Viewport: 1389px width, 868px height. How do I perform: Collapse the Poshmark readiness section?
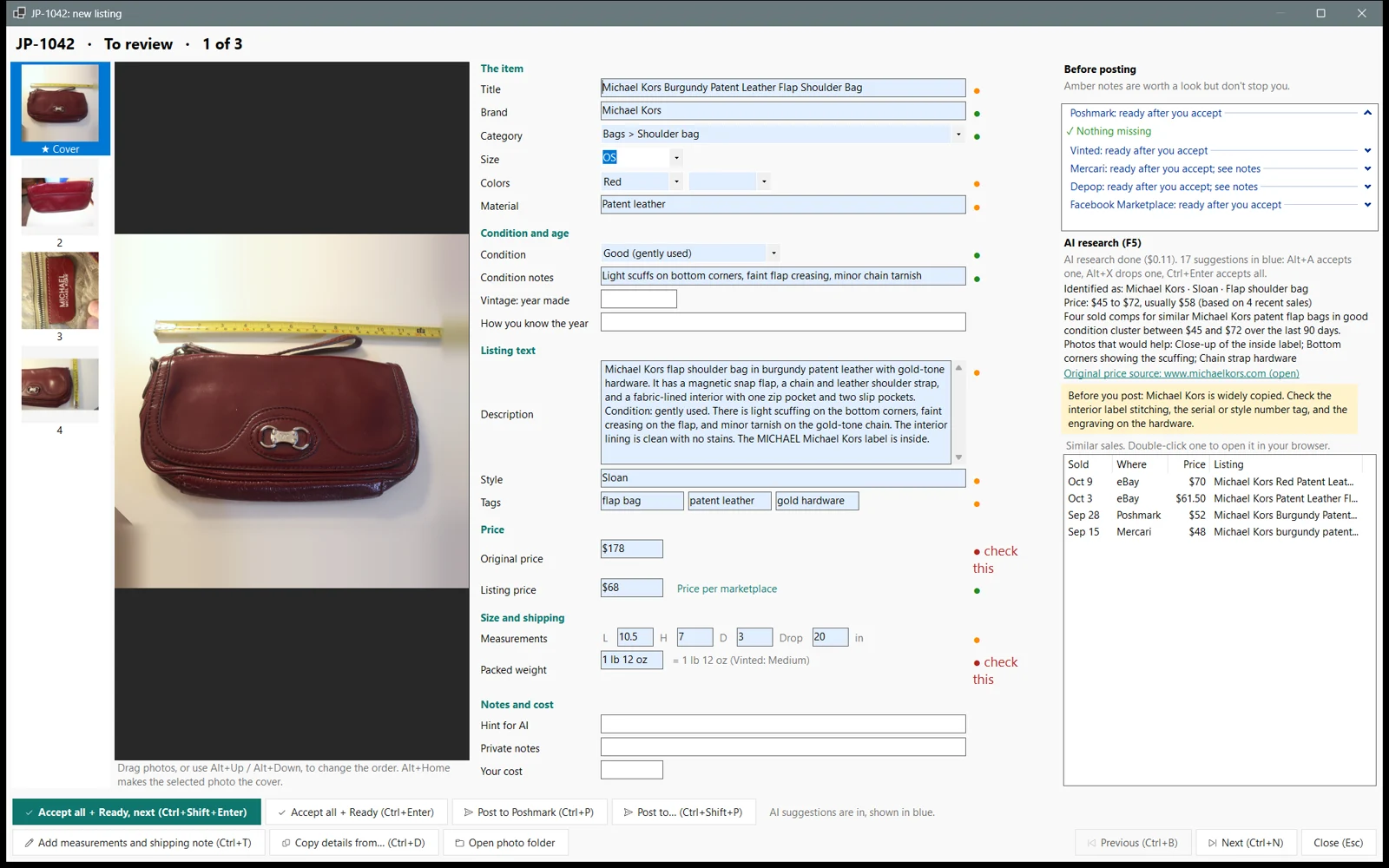coord(1367,113)
